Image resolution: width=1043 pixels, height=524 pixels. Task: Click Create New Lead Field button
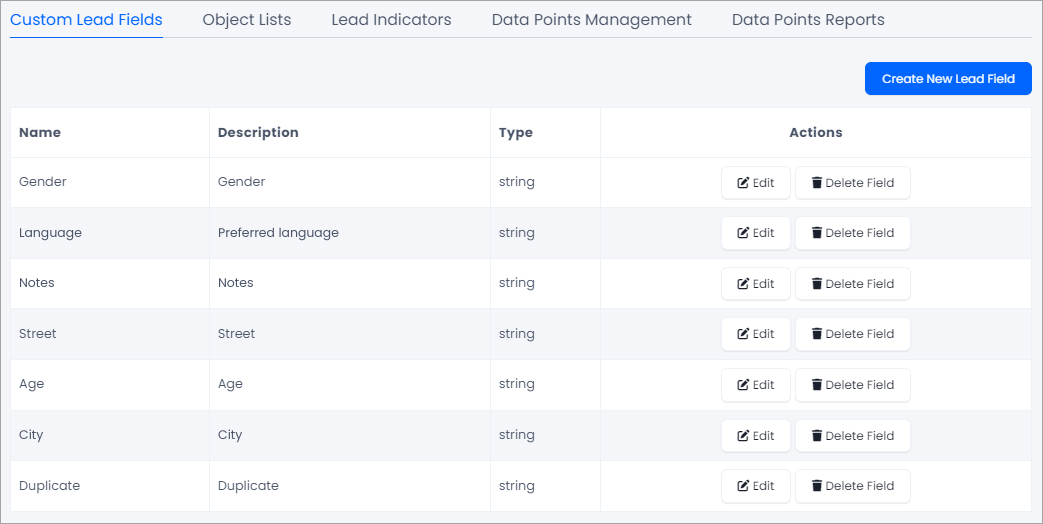point(948,78)
